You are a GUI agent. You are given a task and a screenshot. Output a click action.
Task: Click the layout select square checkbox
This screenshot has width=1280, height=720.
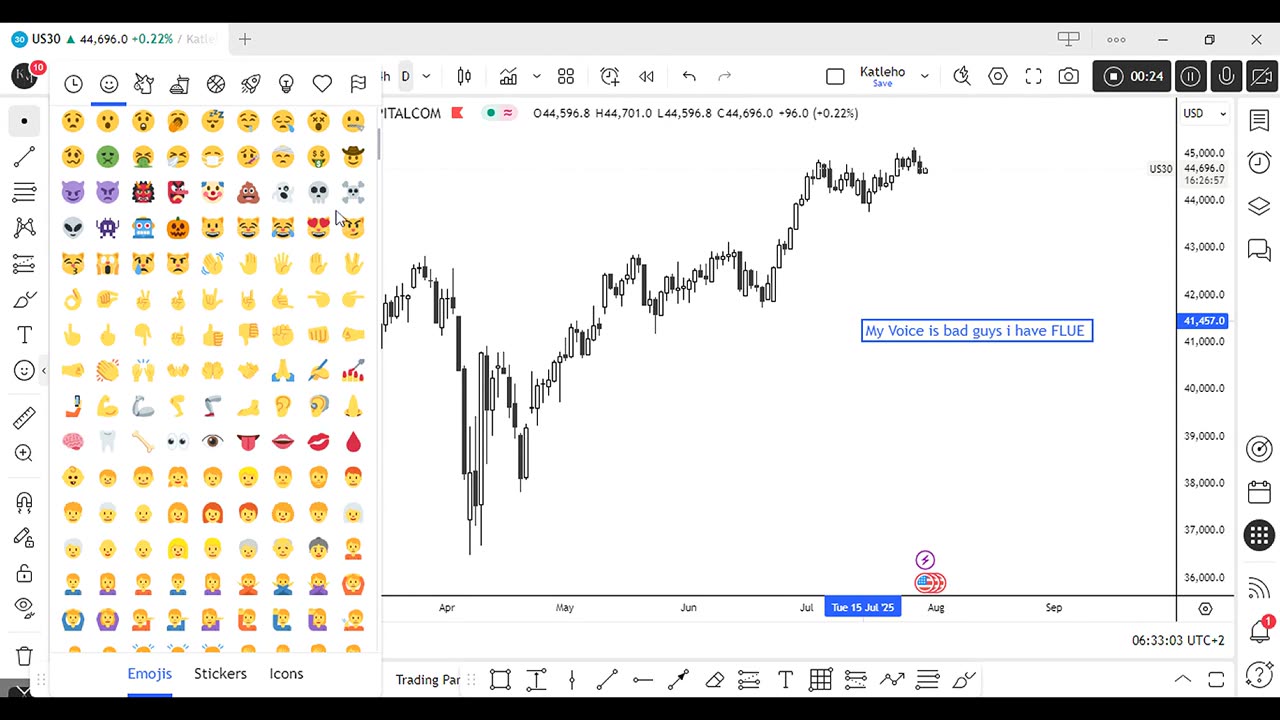[835, 76]
